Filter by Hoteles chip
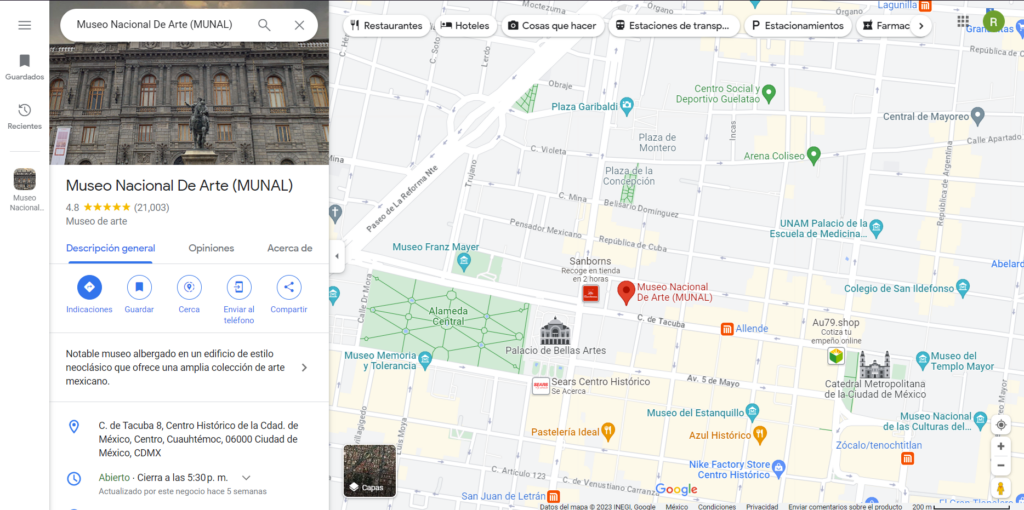 point(465,26)
